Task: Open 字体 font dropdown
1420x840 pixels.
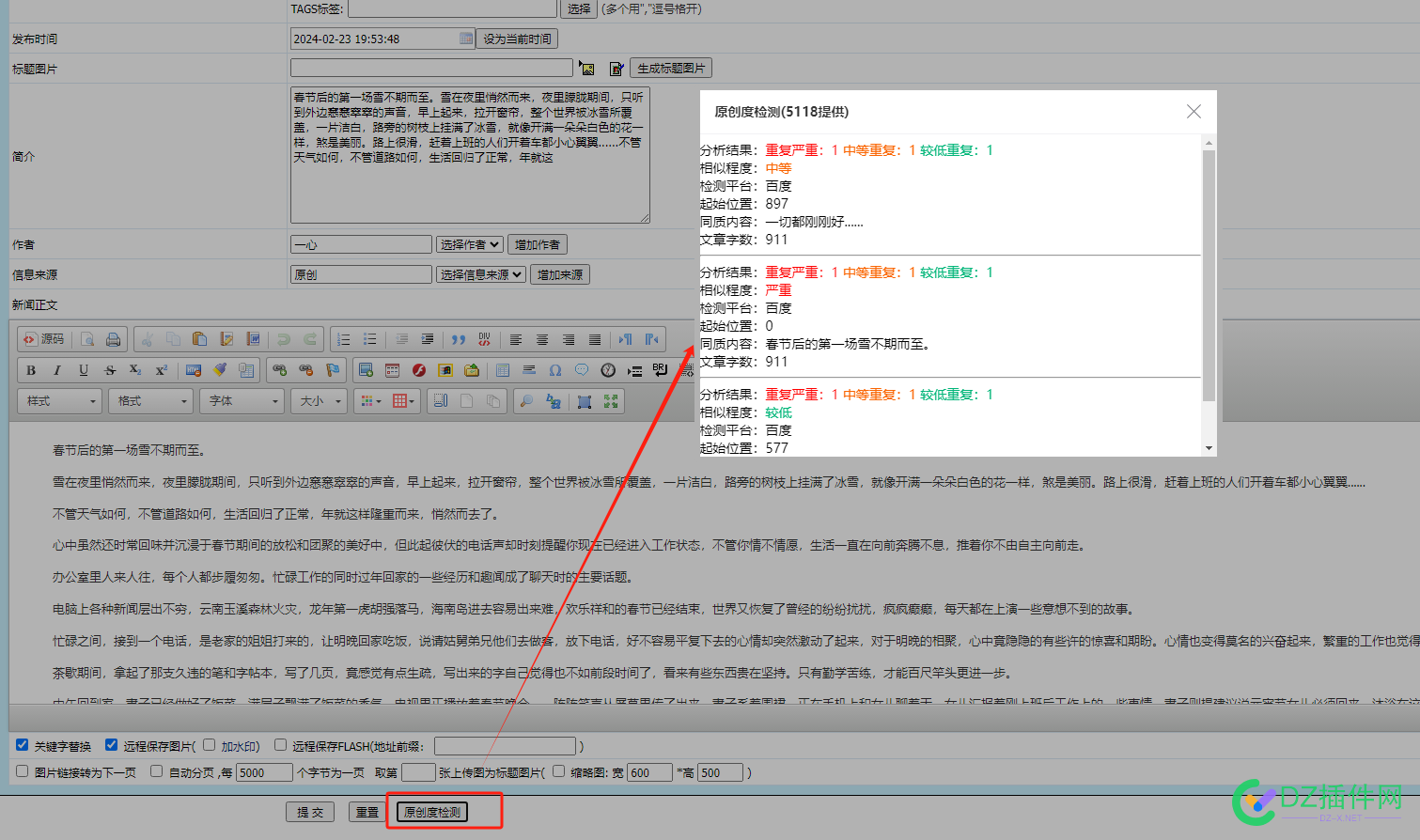Action: (x=242, y=401)
